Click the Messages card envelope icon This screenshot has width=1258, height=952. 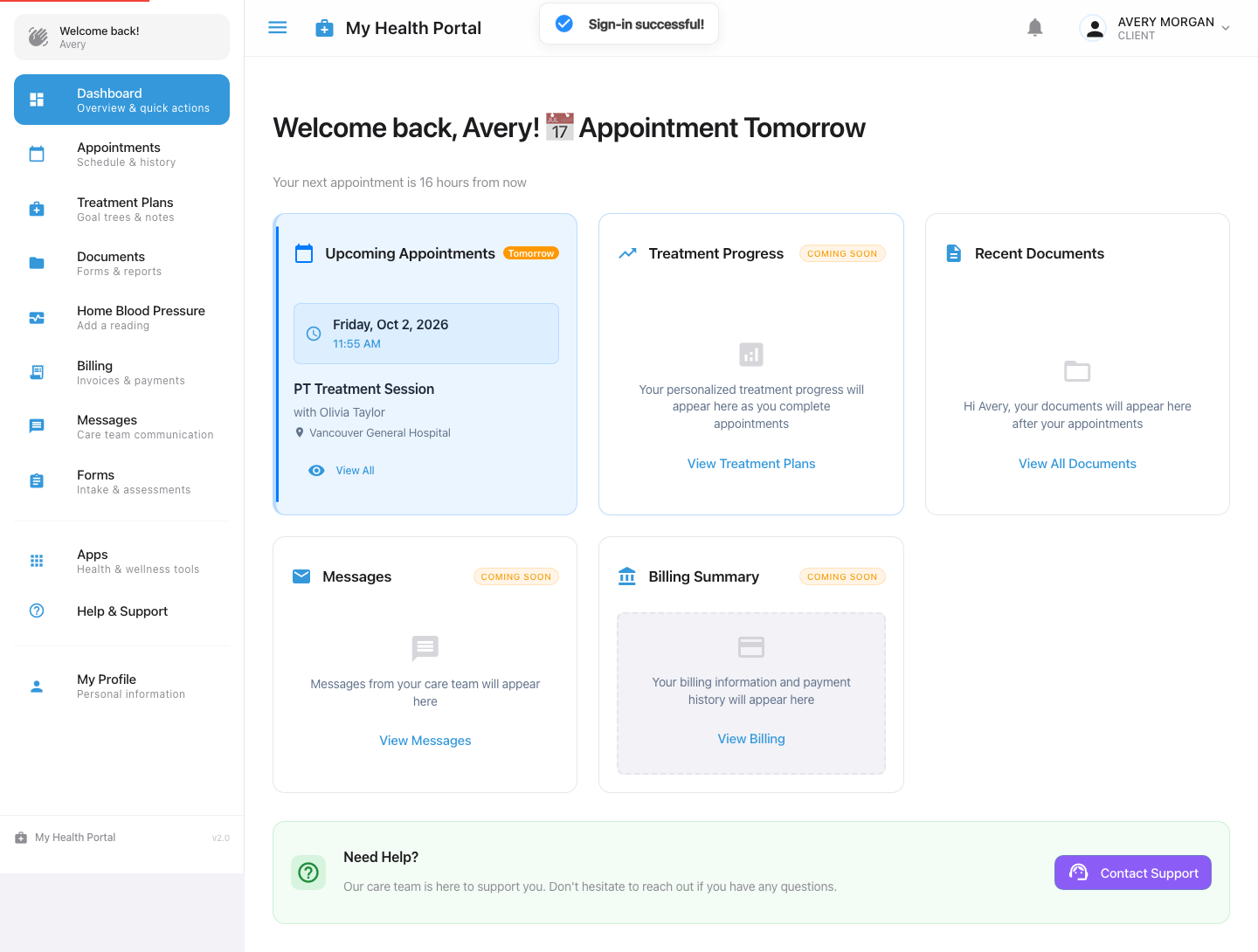click(301, 576)
